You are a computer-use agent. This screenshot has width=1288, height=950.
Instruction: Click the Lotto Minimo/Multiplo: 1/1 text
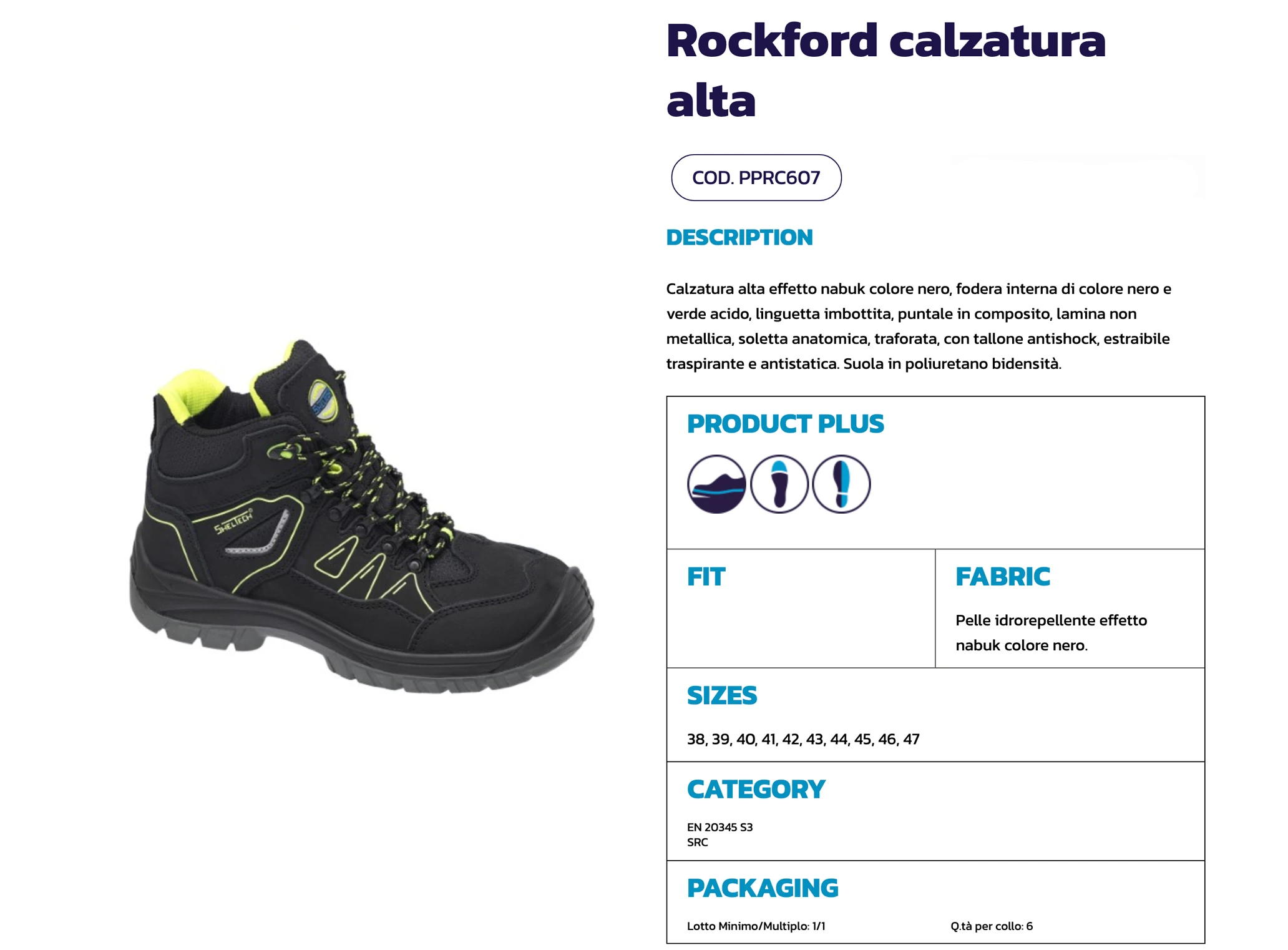(756, 926)
